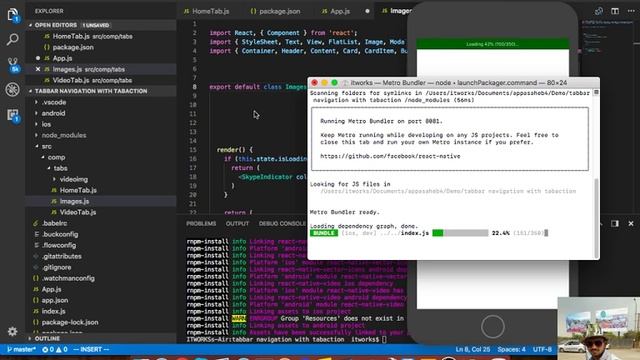Open package-lock.json file

point(70,323)
